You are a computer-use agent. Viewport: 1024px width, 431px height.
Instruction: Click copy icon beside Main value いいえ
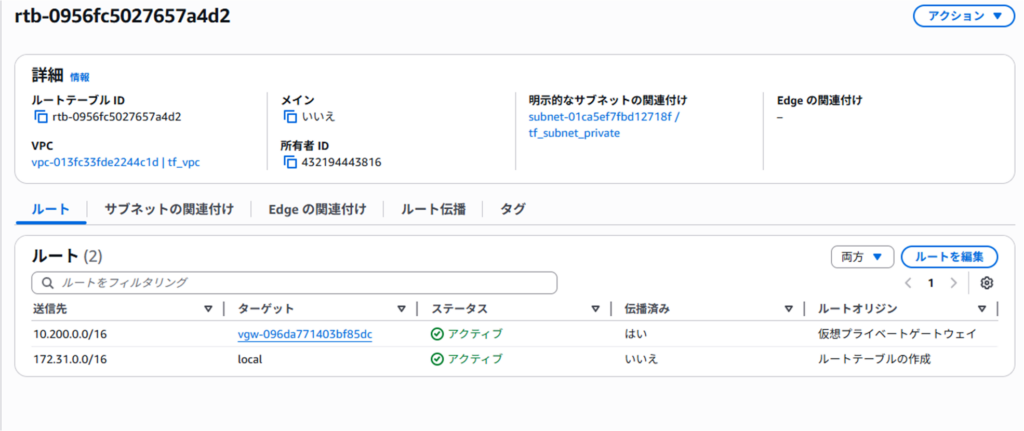289,117
